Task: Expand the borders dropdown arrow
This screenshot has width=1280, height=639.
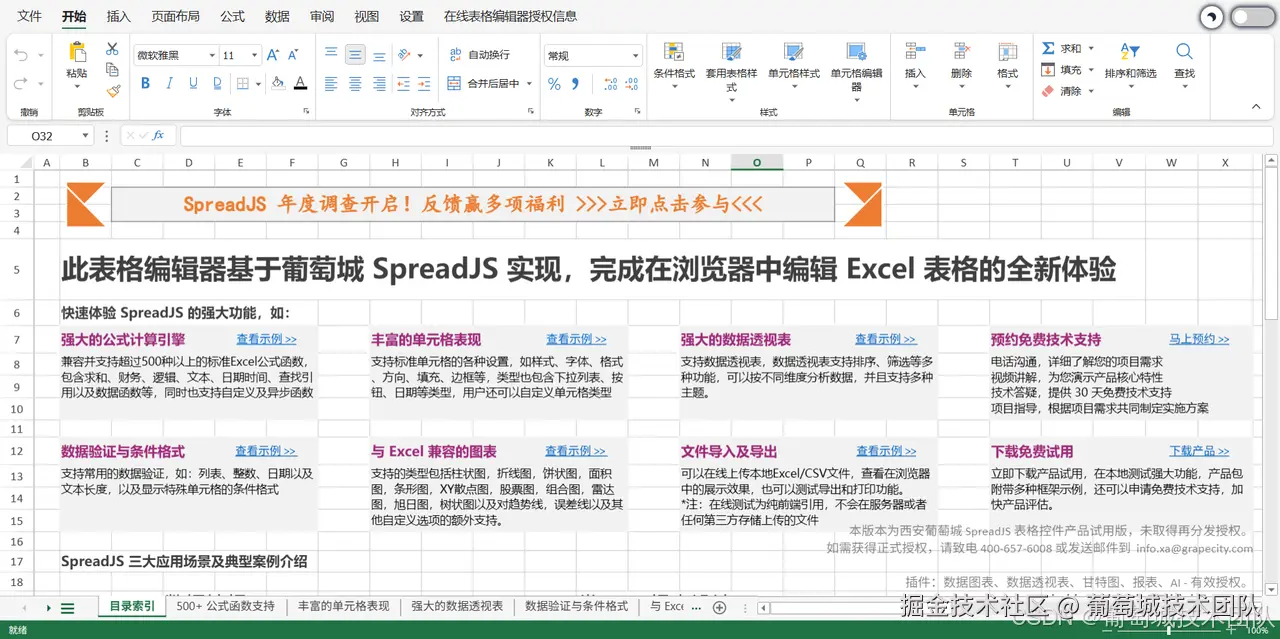Action: tap(258, 84)
